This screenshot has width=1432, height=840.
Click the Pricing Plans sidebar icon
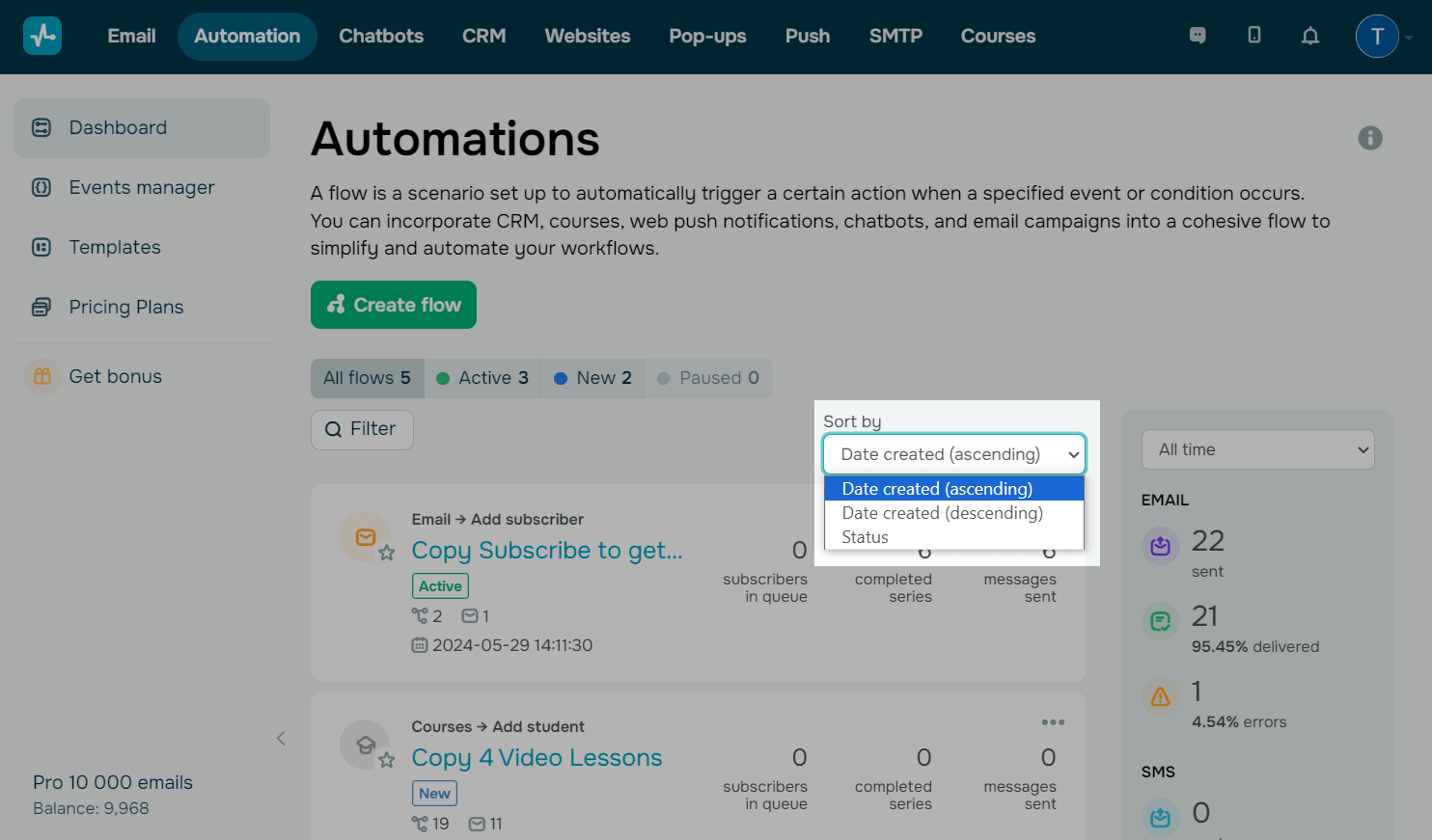point(41,307)
